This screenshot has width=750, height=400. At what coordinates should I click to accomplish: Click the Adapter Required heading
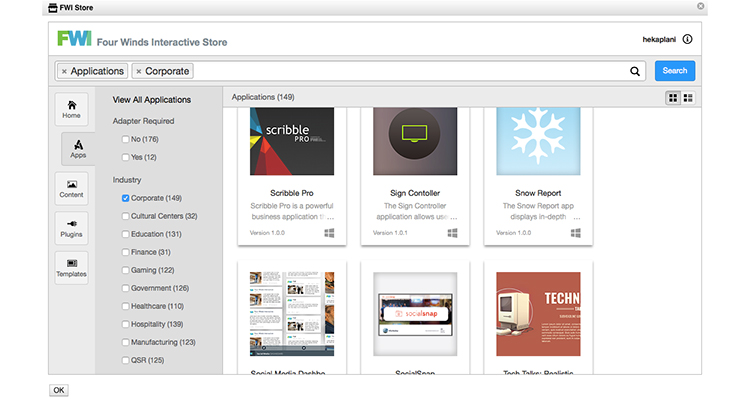tap(143, 121)
